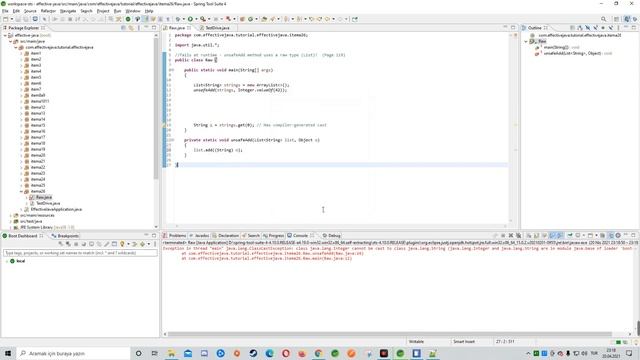Click the stop icon in Boot Dashboard toolbar

pyautogui.click(x=76, y=244)
